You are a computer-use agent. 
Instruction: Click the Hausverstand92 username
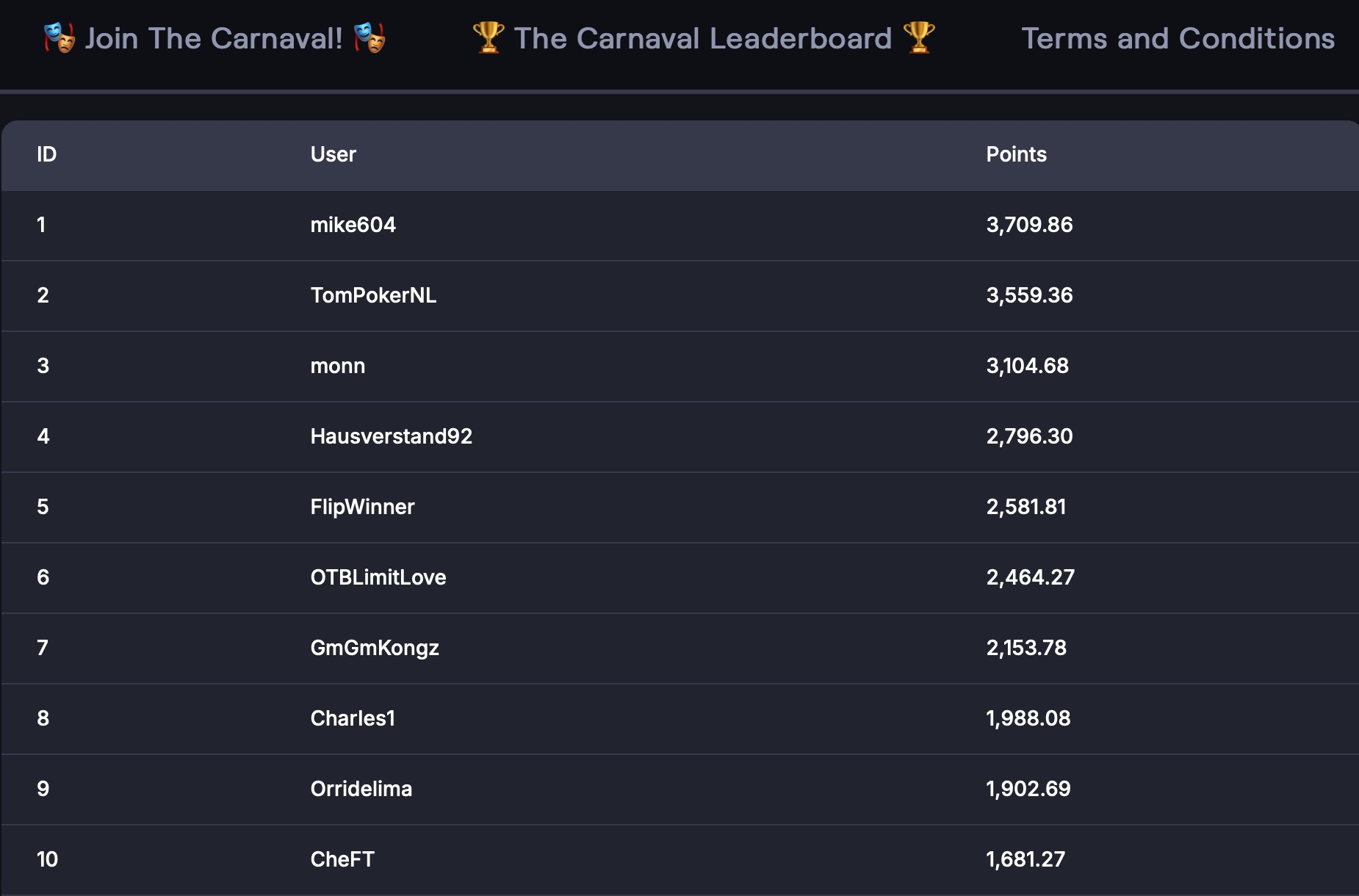coord(391,436)
